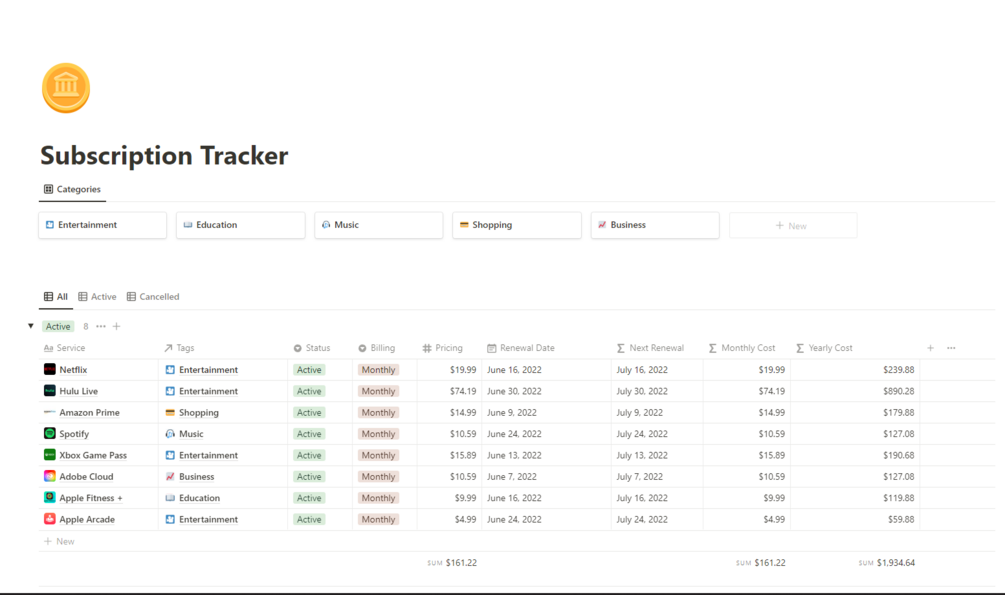Viewport: 1005px width, 595px height.
Task: Open the Entertainment category card
Action: [x=103, y=225]
